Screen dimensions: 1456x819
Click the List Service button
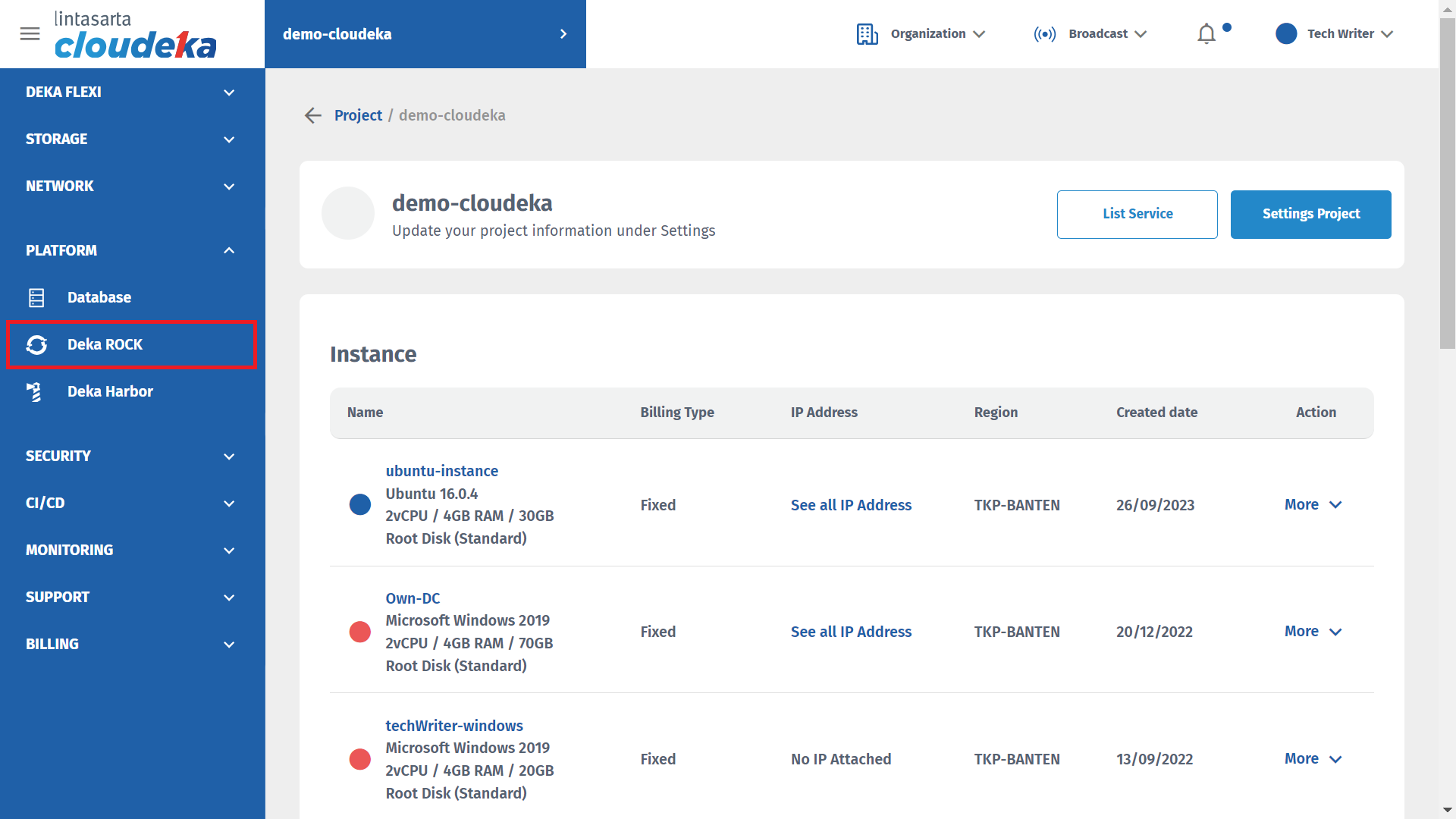[x=1137, y=214]
